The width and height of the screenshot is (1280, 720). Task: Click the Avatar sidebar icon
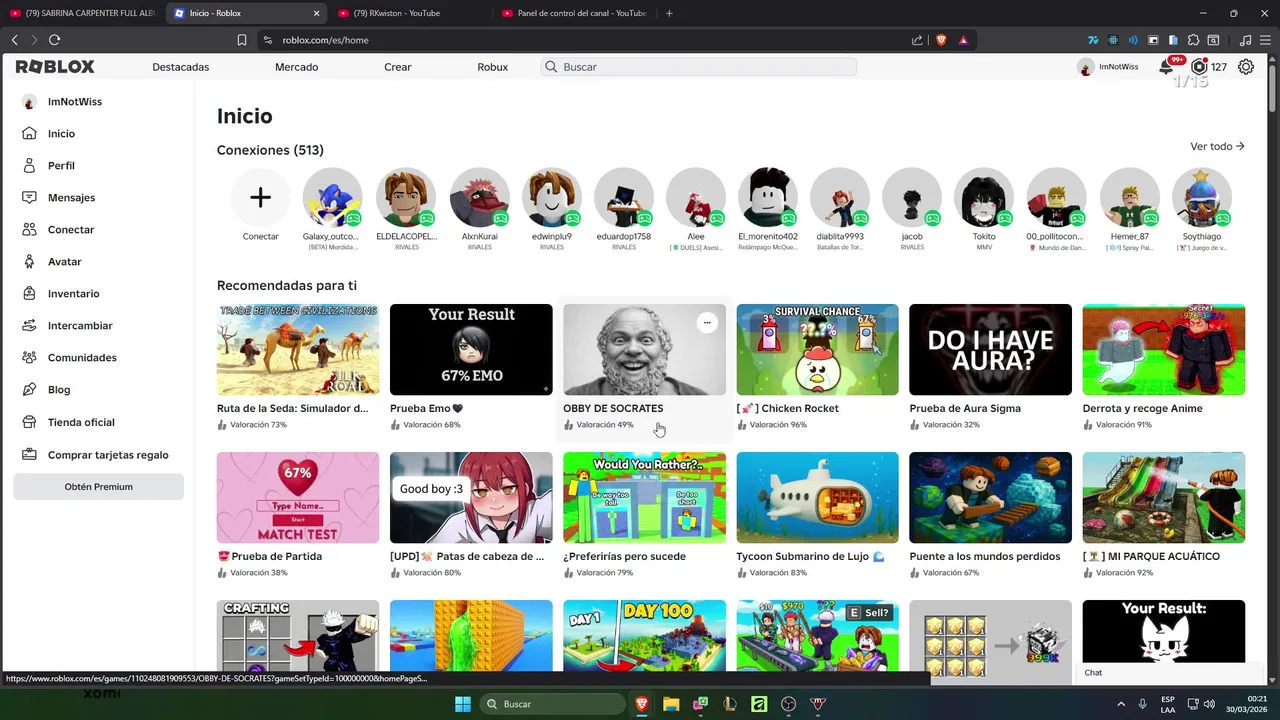(x=29, y=262)
